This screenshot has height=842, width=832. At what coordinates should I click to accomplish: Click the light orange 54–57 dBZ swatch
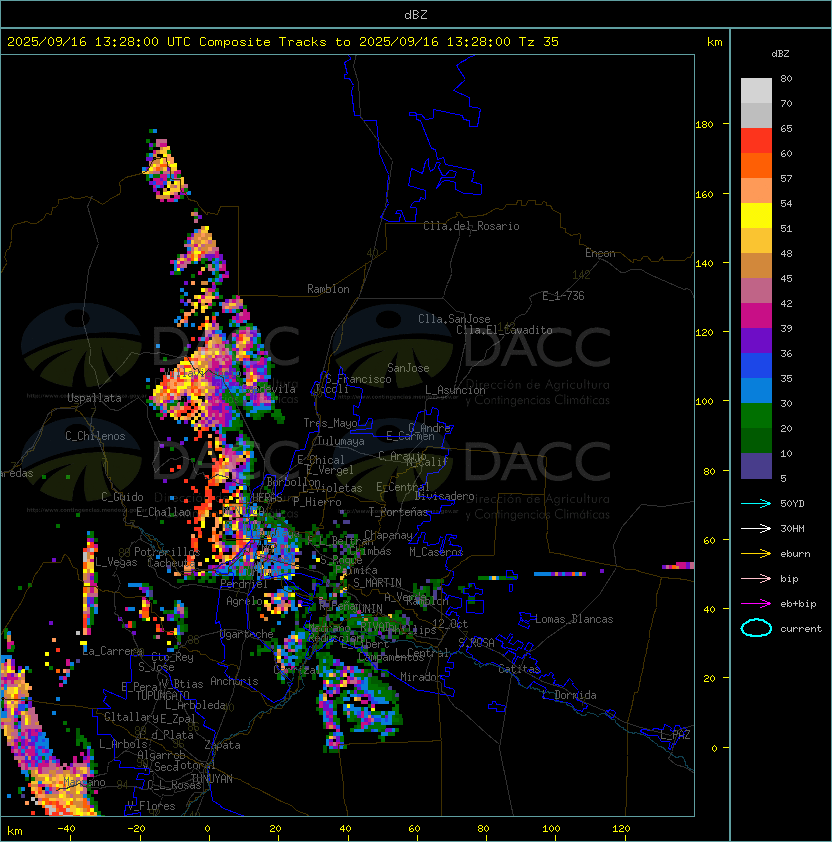tap(756, 191)
